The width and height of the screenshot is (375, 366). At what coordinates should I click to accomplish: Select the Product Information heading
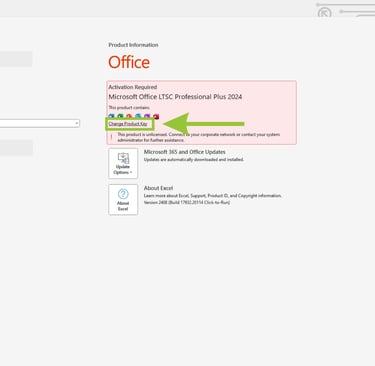tap(133, 45)
